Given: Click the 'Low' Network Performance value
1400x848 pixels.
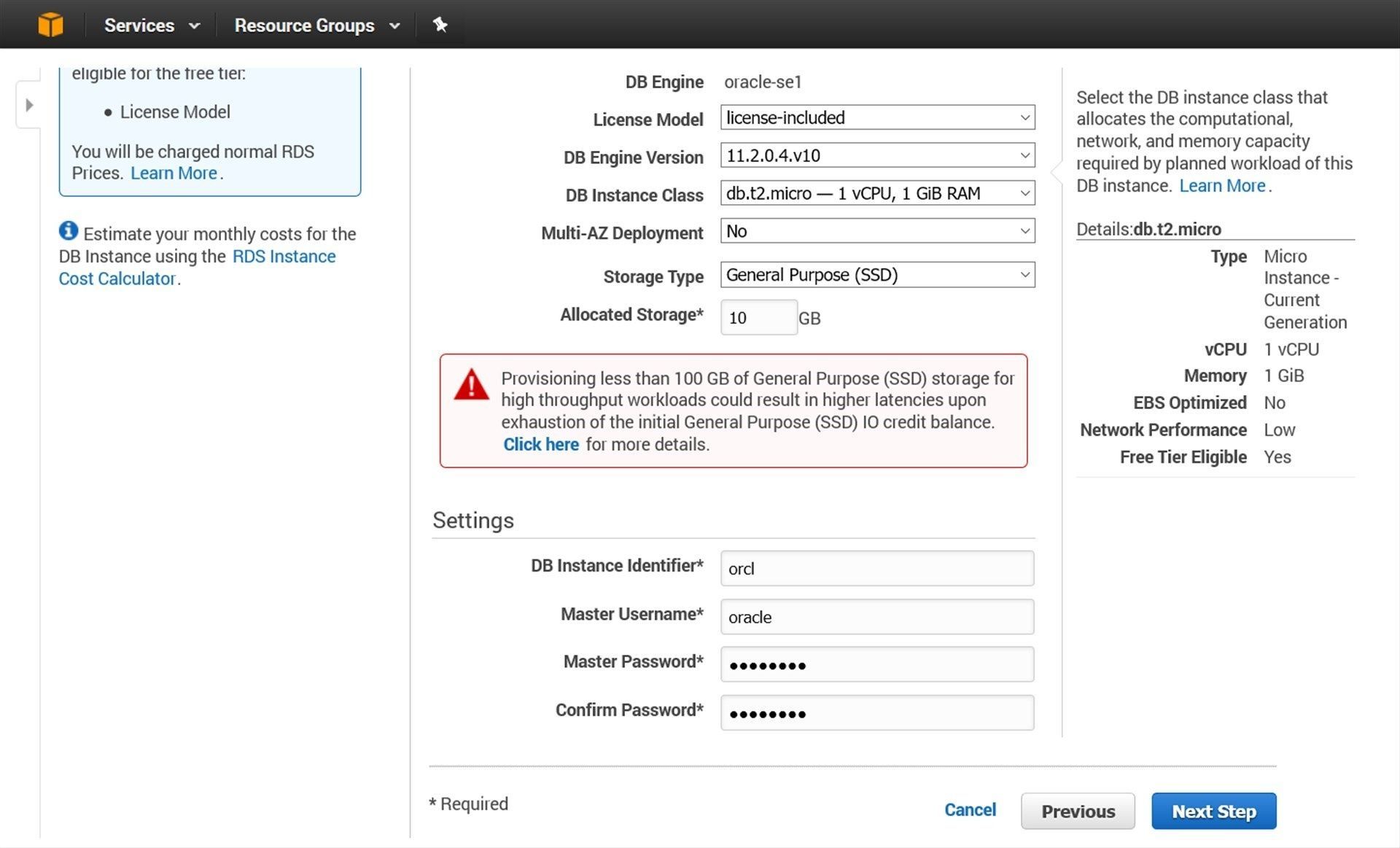Looking at the screenshot, I should [1280, 430].
